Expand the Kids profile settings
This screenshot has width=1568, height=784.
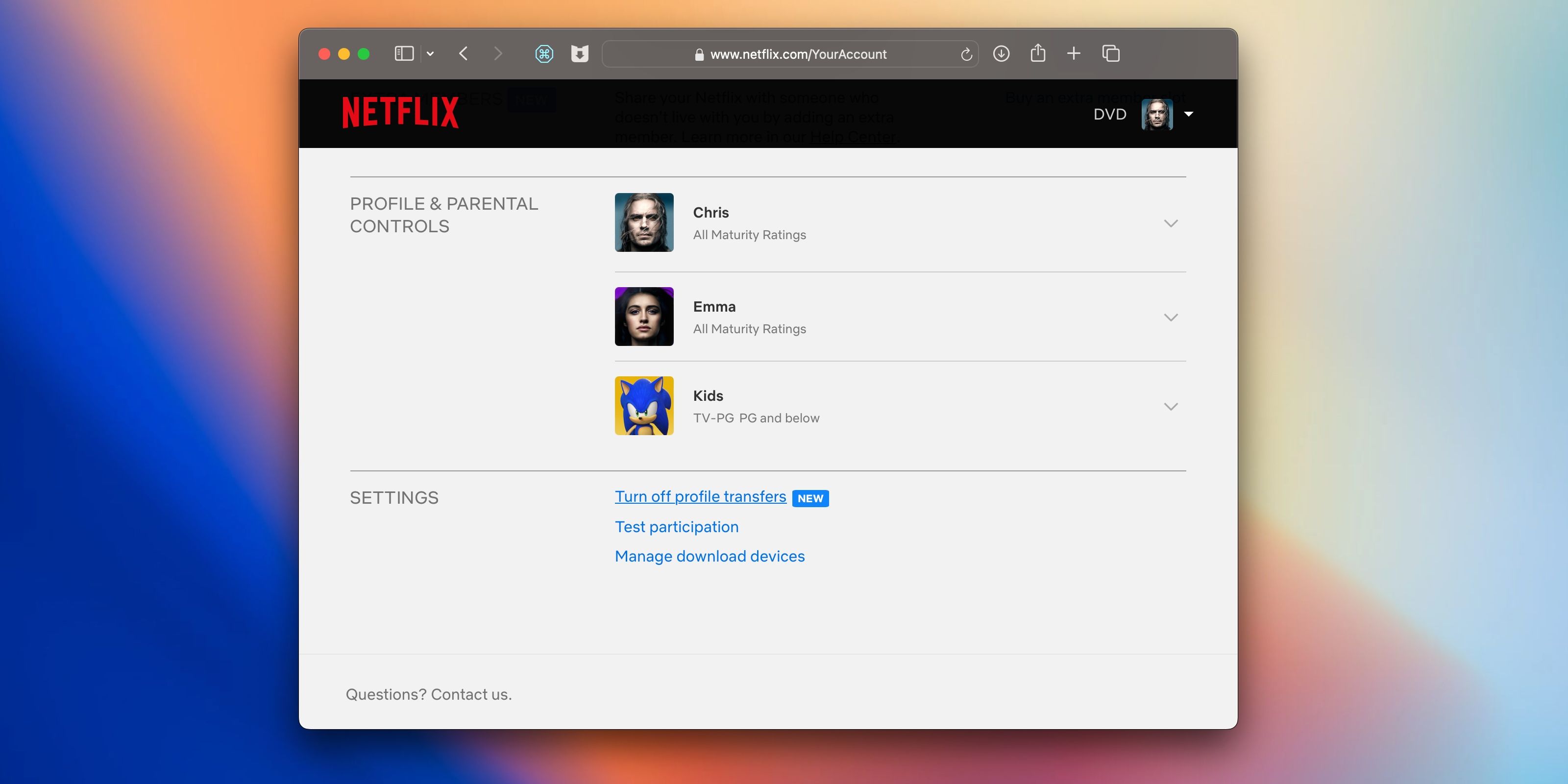point(1171,406)
